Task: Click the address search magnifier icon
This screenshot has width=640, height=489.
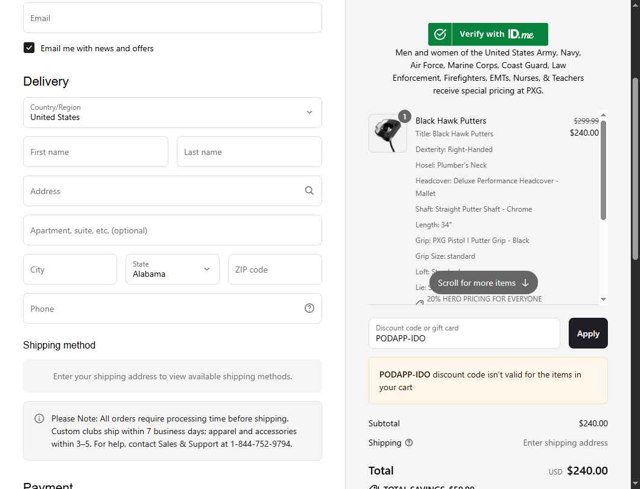Action: tap(309, 190)
